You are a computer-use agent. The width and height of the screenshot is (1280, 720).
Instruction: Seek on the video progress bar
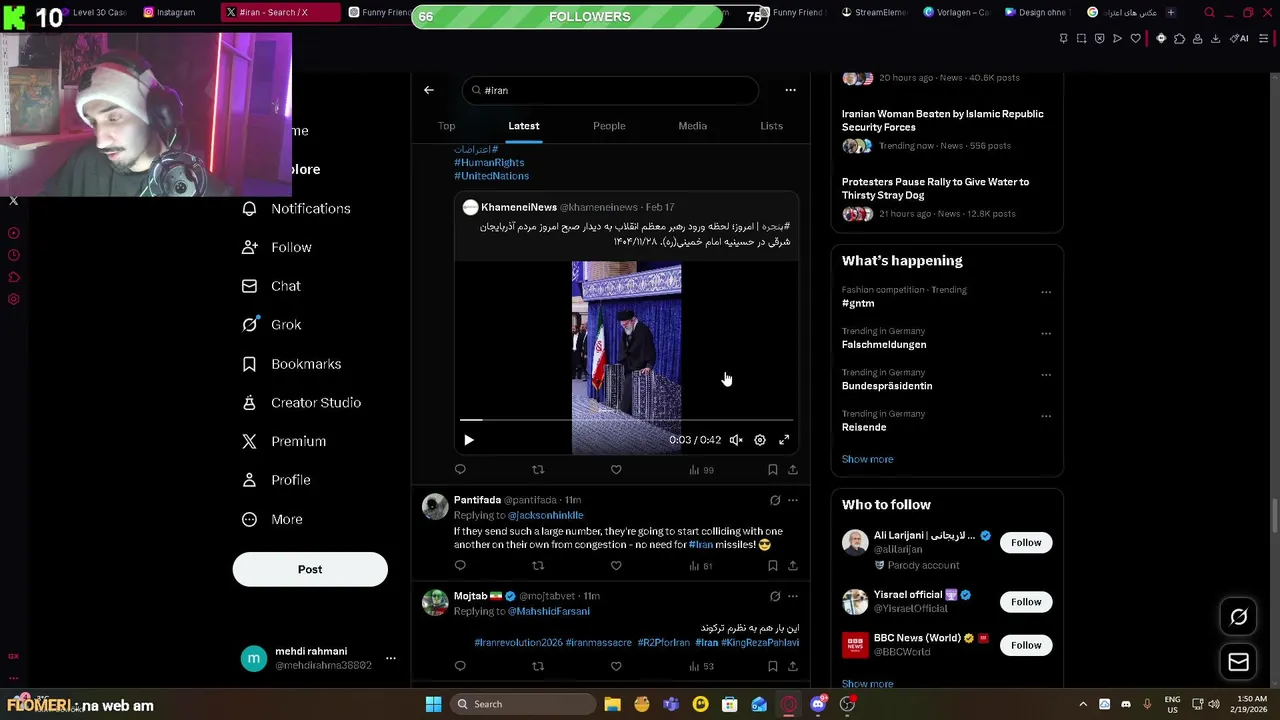[x=626, y=420]
